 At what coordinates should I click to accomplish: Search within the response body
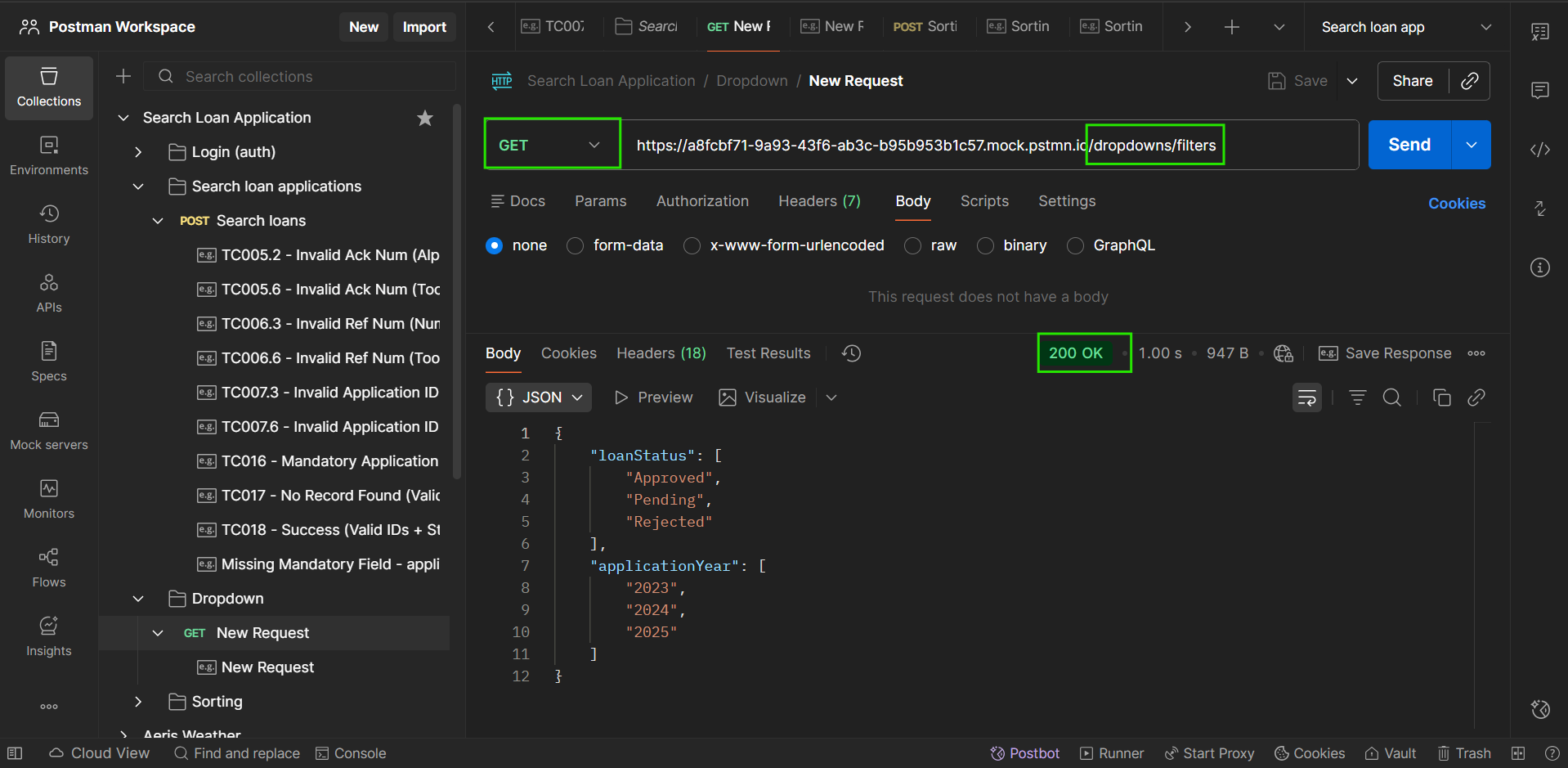click(1392, 397)
